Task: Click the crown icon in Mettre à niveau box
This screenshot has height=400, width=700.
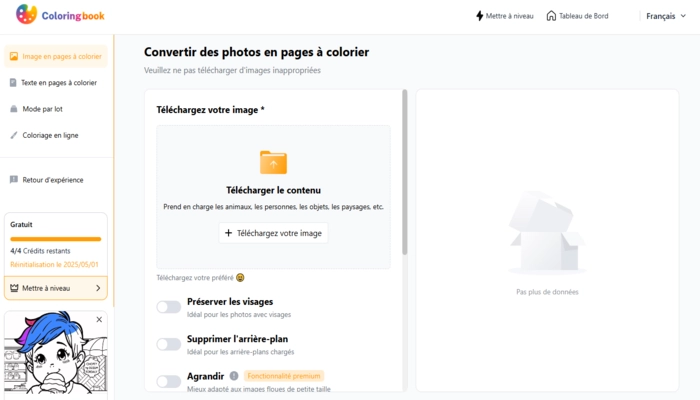Action: (14, 288)
